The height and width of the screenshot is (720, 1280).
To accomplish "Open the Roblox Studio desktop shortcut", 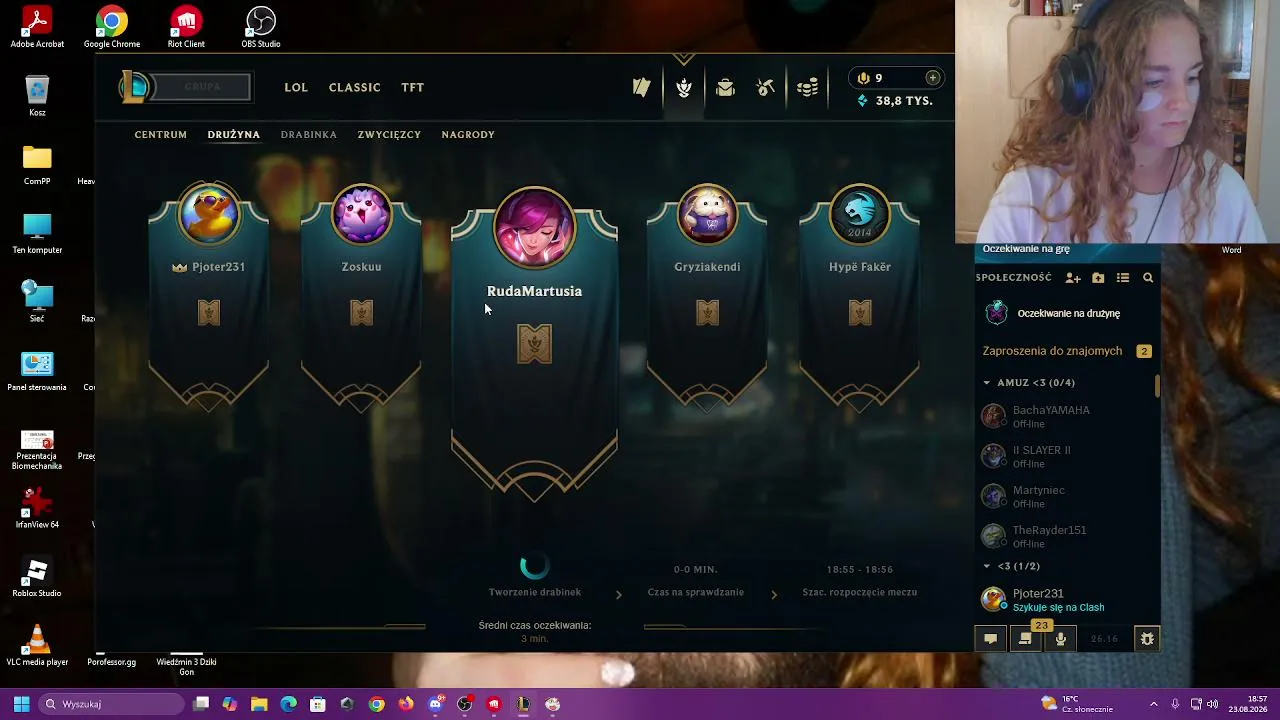I will 37,578.
